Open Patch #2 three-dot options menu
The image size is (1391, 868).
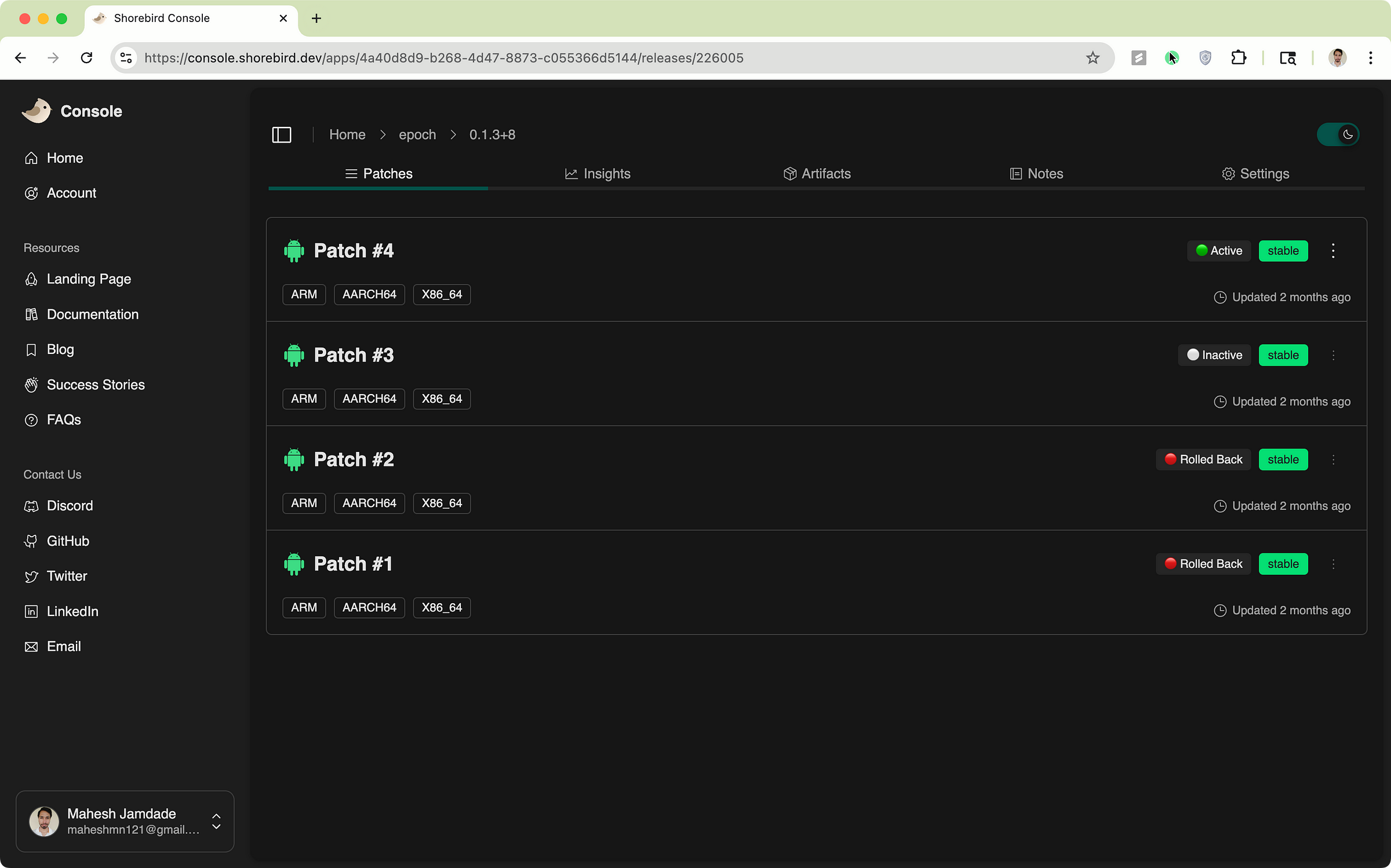pyautogui.click(x=1333, y=459)
